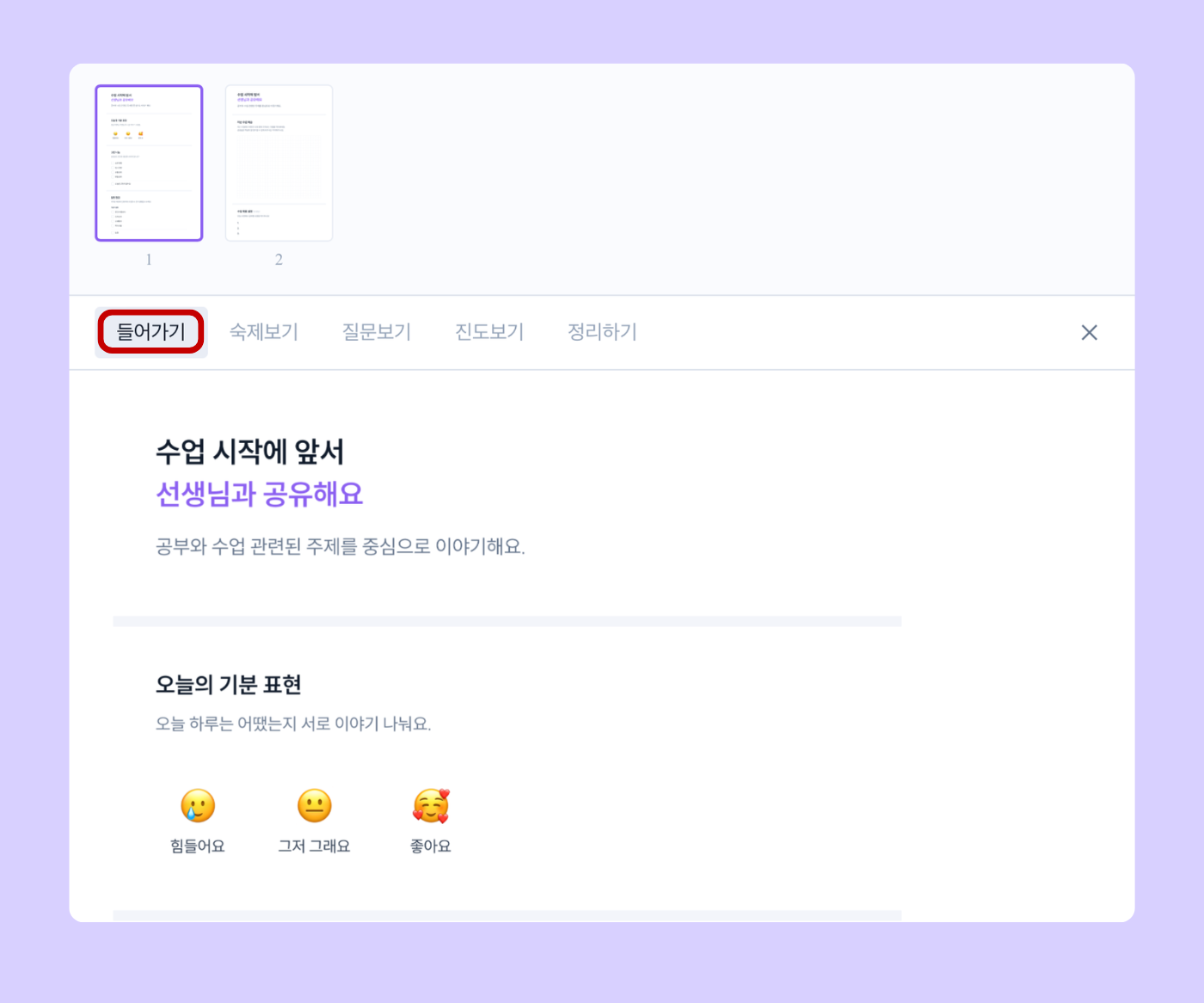Switch to the 숙제보기 tab
This screenshot has height=1003, width=1204.
click(x=264, y=332)
